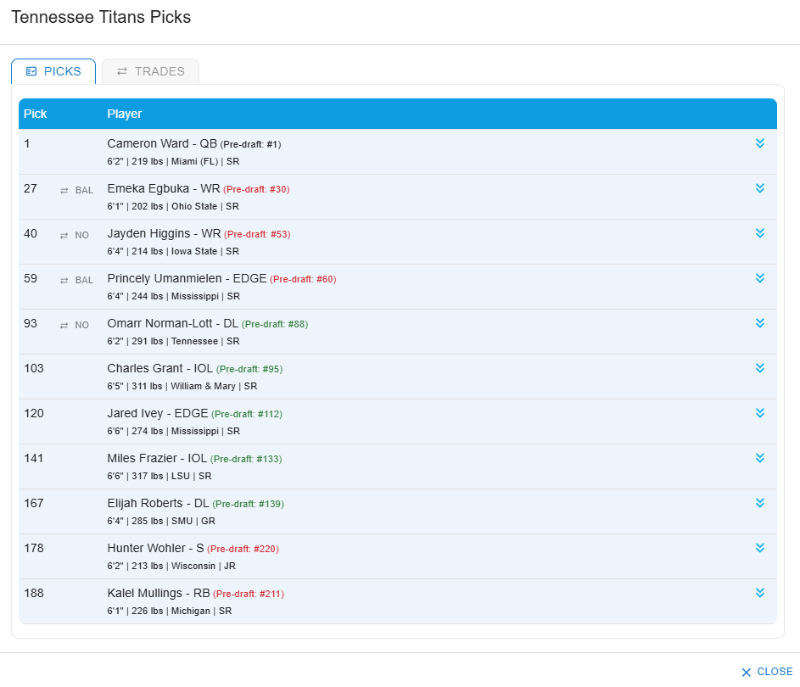Expand Emeka Egbuka row details
Image resolution: width=800 pixels, height=687 pixels.
click(x=760, y=188)
